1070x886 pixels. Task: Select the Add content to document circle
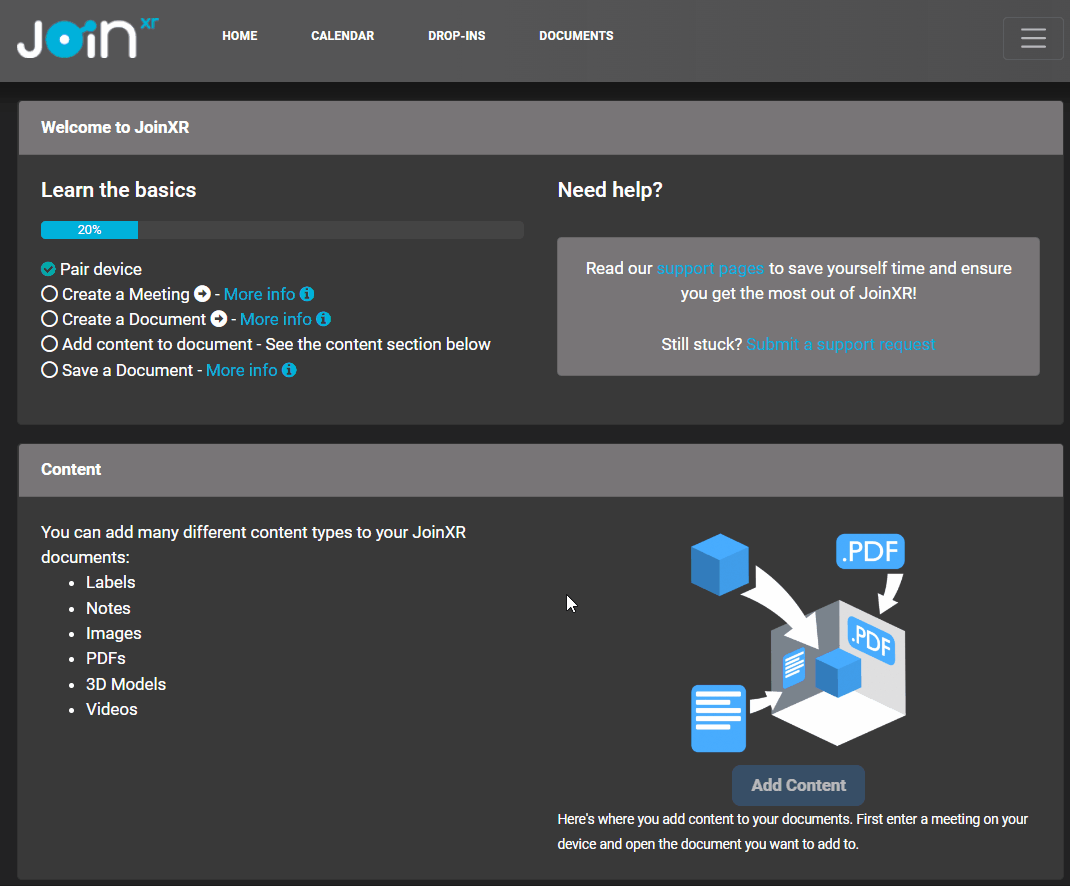pos(49,344)
